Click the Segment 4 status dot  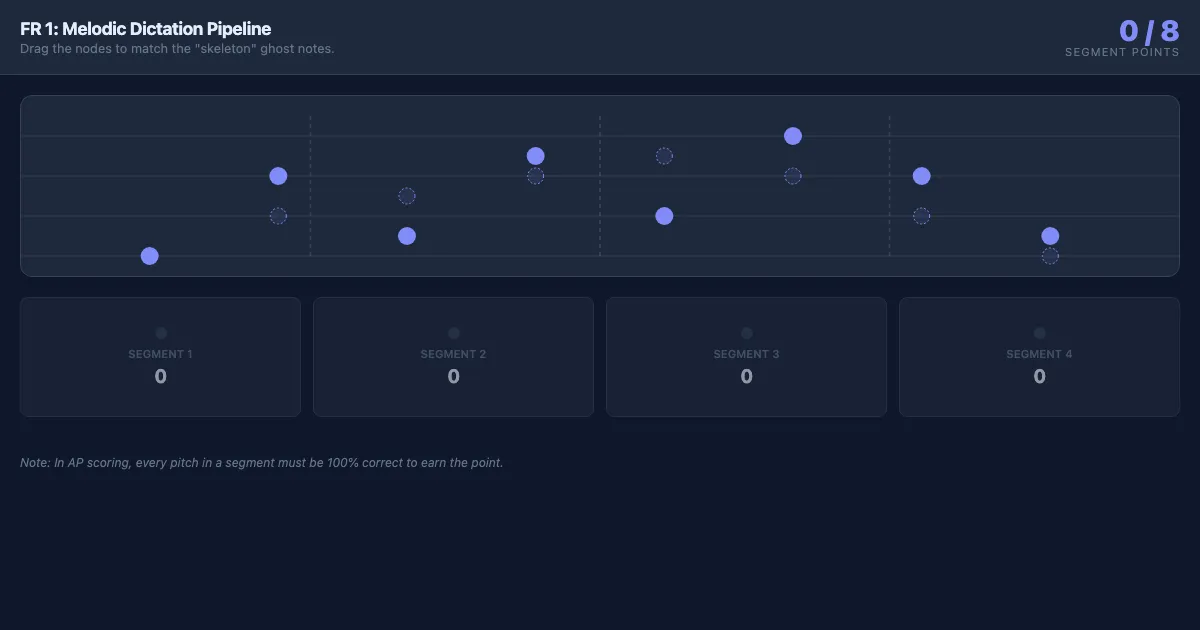[1040, 333]
